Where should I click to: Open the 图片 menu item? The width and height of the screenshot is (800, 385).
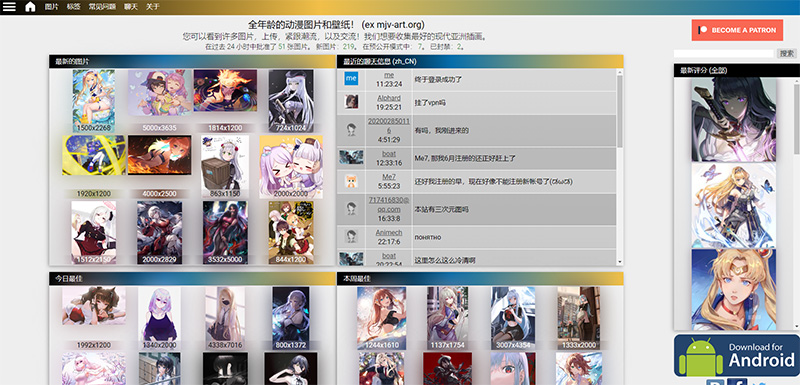point(52,7)
